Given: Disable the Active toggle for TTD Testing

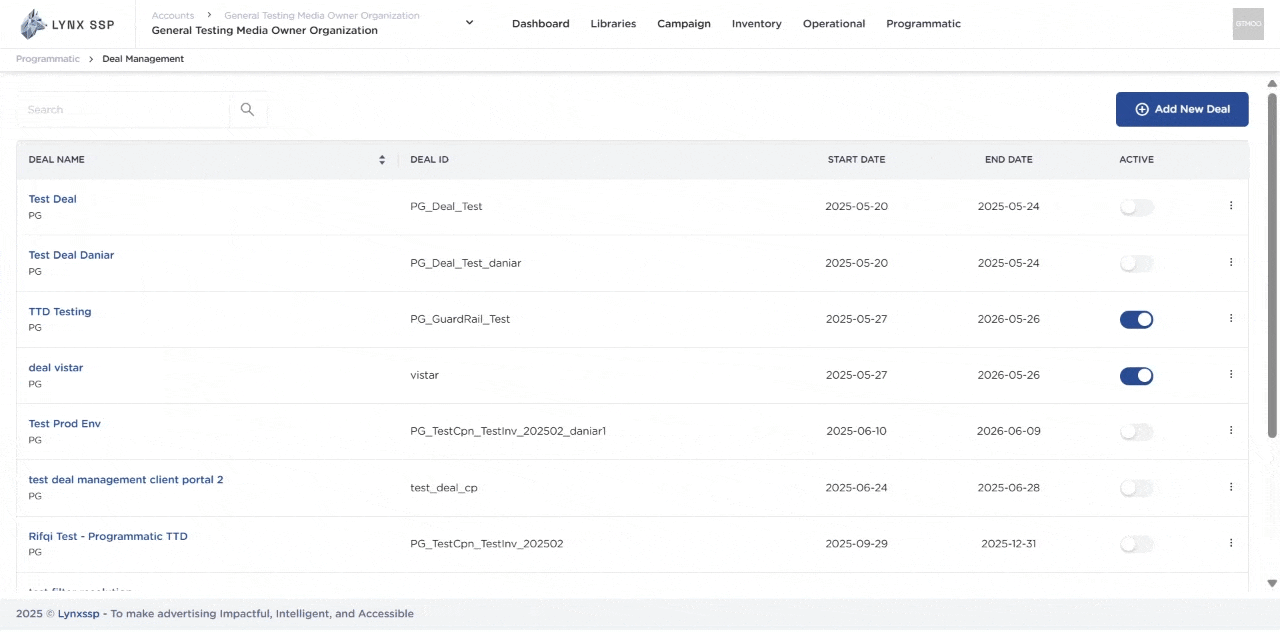Looking at the screenshot, I should [1136, 319].
